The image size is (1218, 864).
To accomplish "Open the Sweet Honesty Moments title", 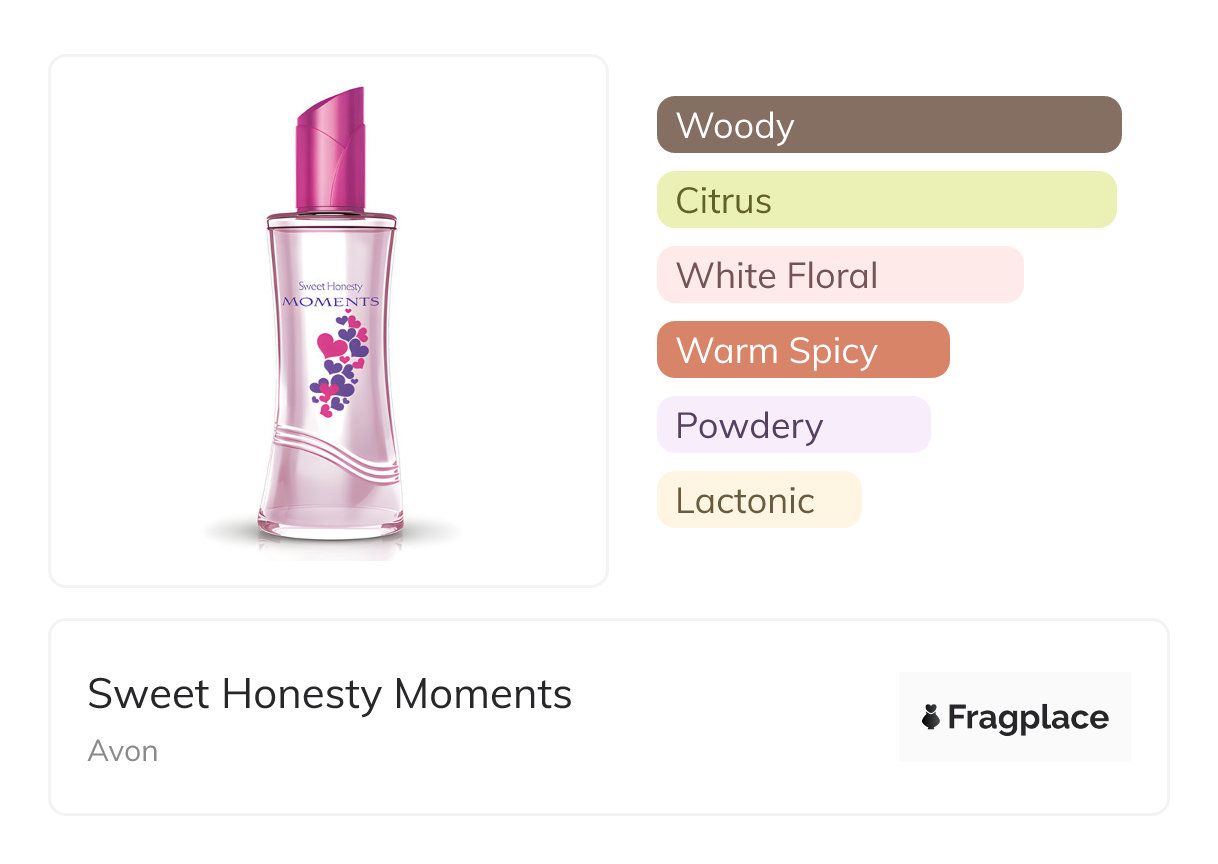I will [x=329, y=694].
